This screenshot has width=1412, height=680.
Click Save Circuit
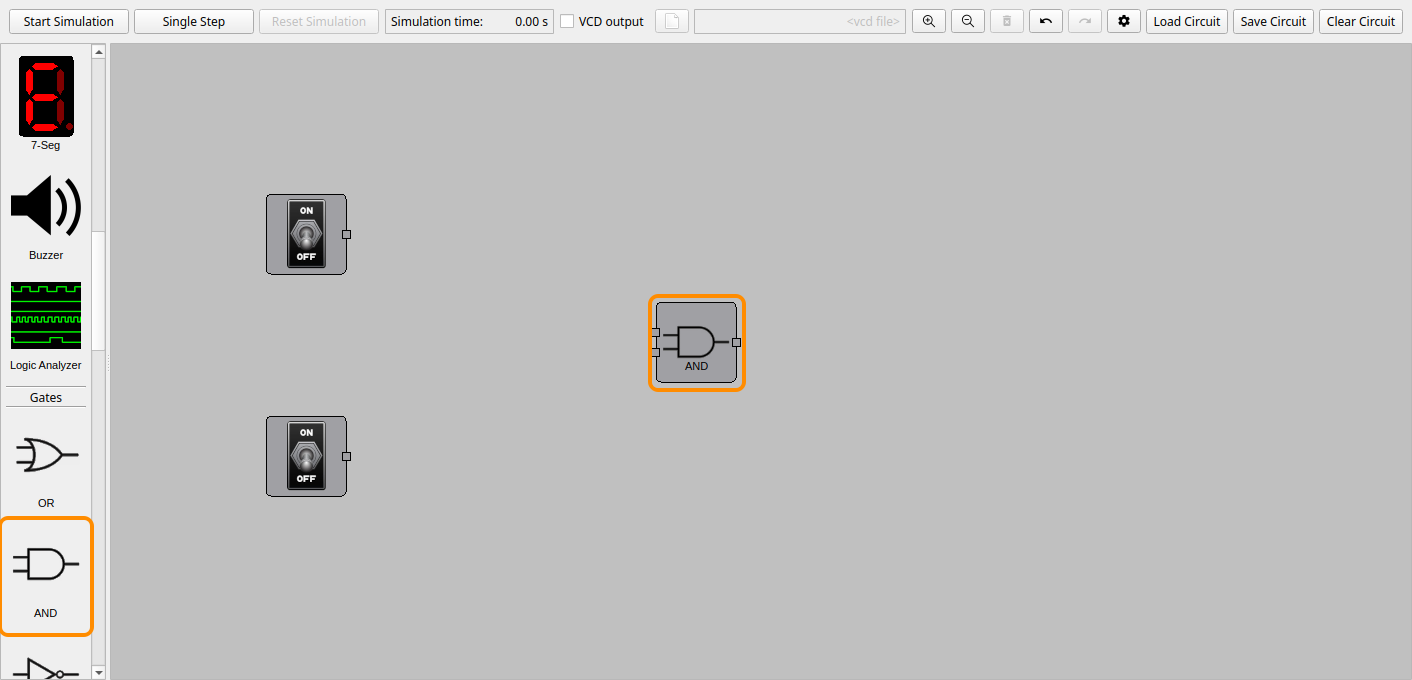(1274, 21)
